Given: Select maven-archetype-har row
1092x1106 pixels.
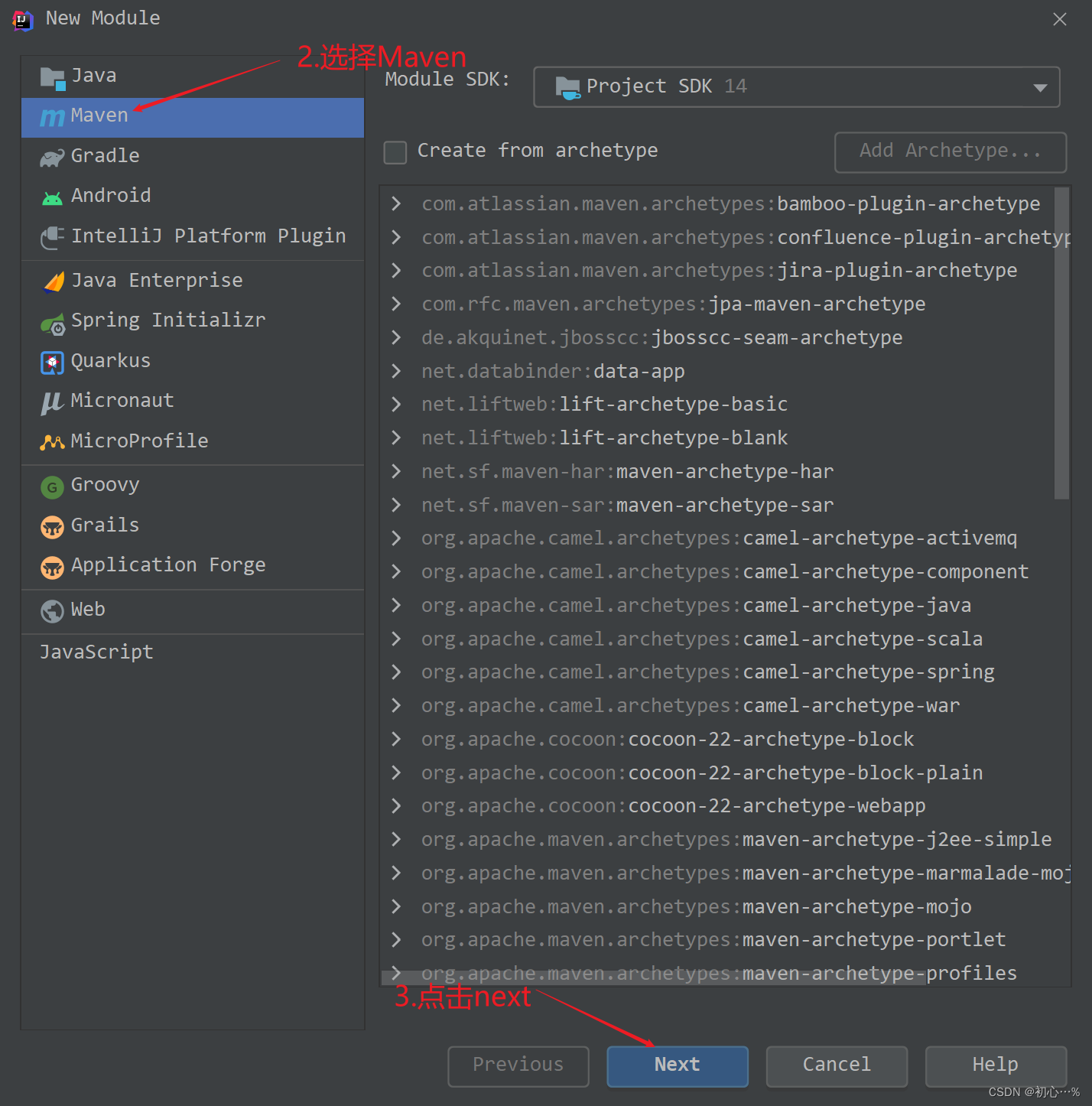Looking at the screenshot, I should click(725, 471).
